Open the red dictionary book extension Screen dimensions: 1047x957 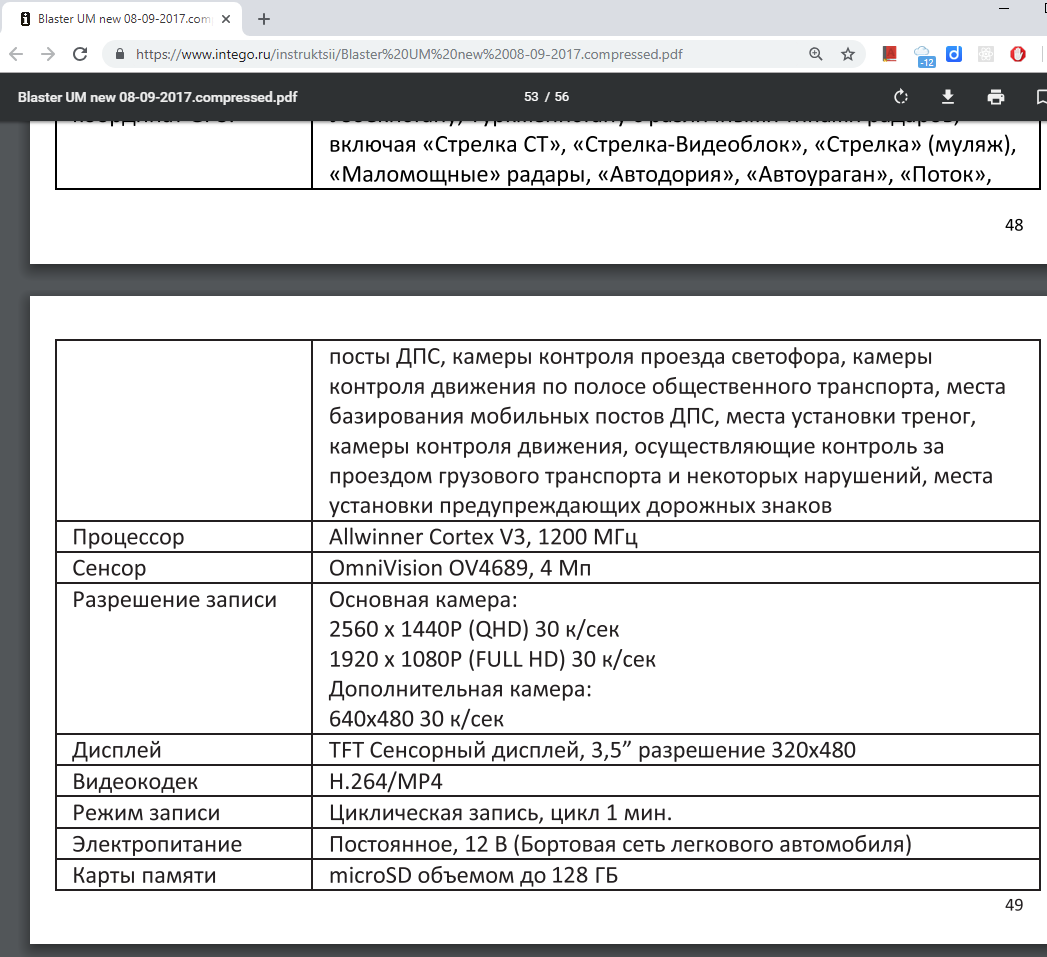[x=890, y=54]
